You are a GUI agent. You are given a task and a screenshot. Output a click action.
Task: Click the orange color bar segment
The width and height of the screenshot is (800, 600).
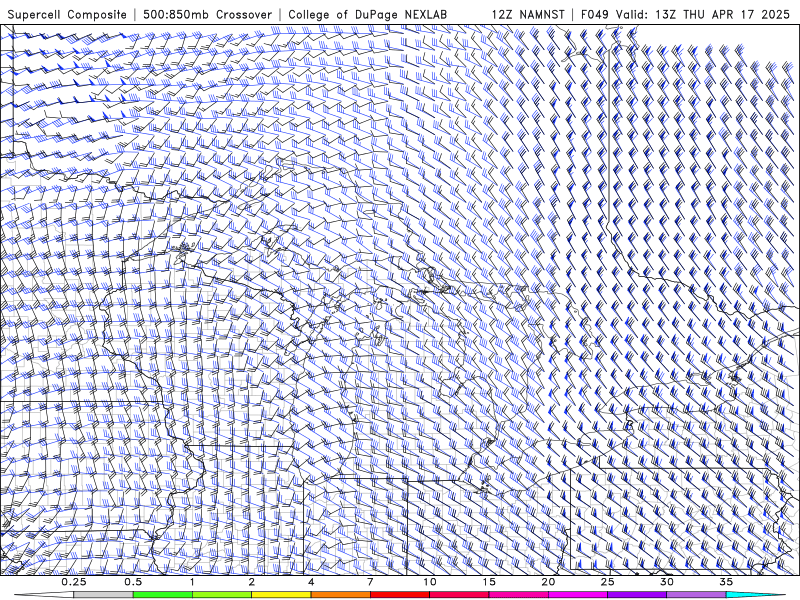click(x=340, y=595)
